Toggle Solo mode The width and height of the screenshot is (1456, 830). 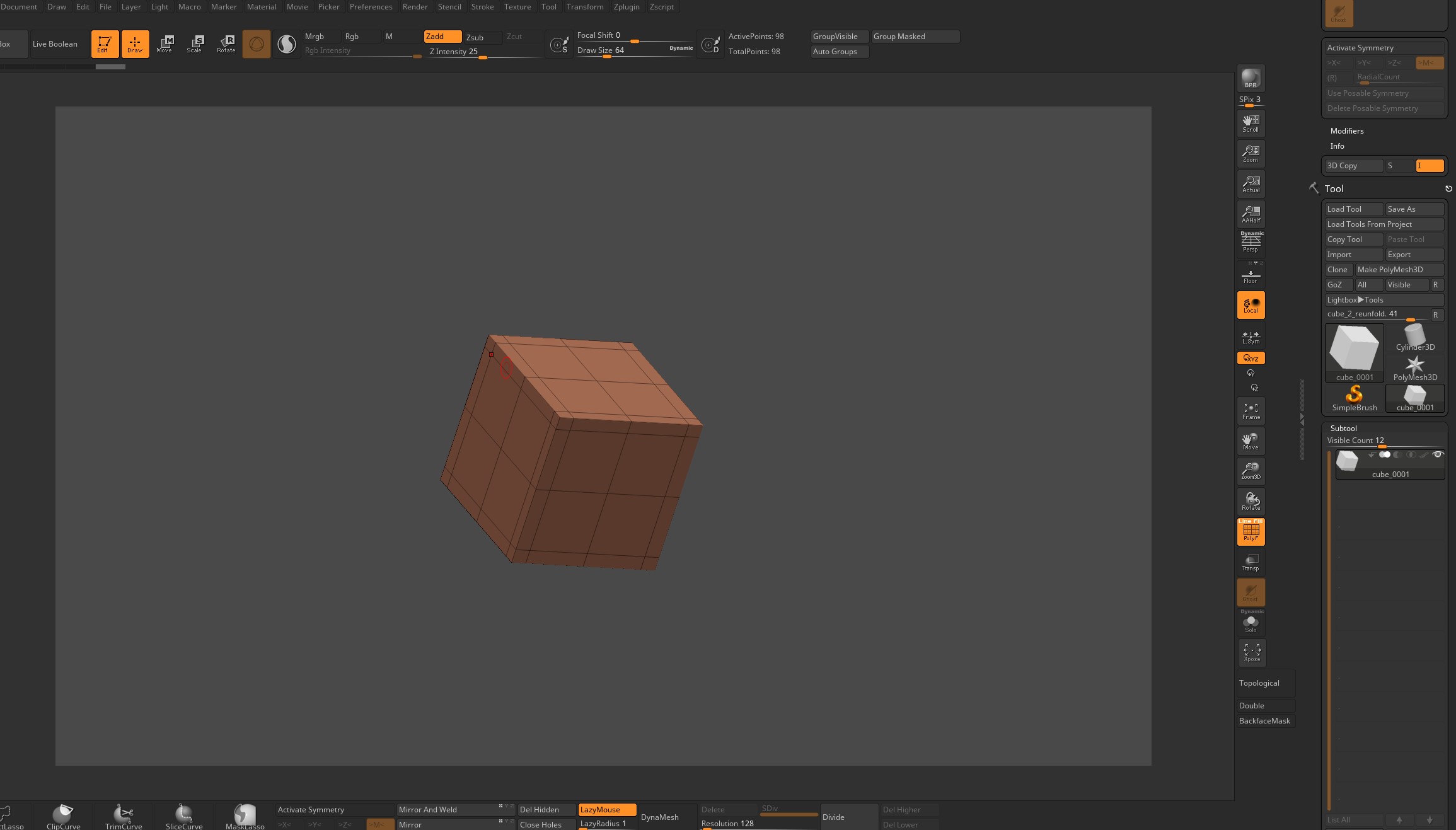click(1251, 623)
